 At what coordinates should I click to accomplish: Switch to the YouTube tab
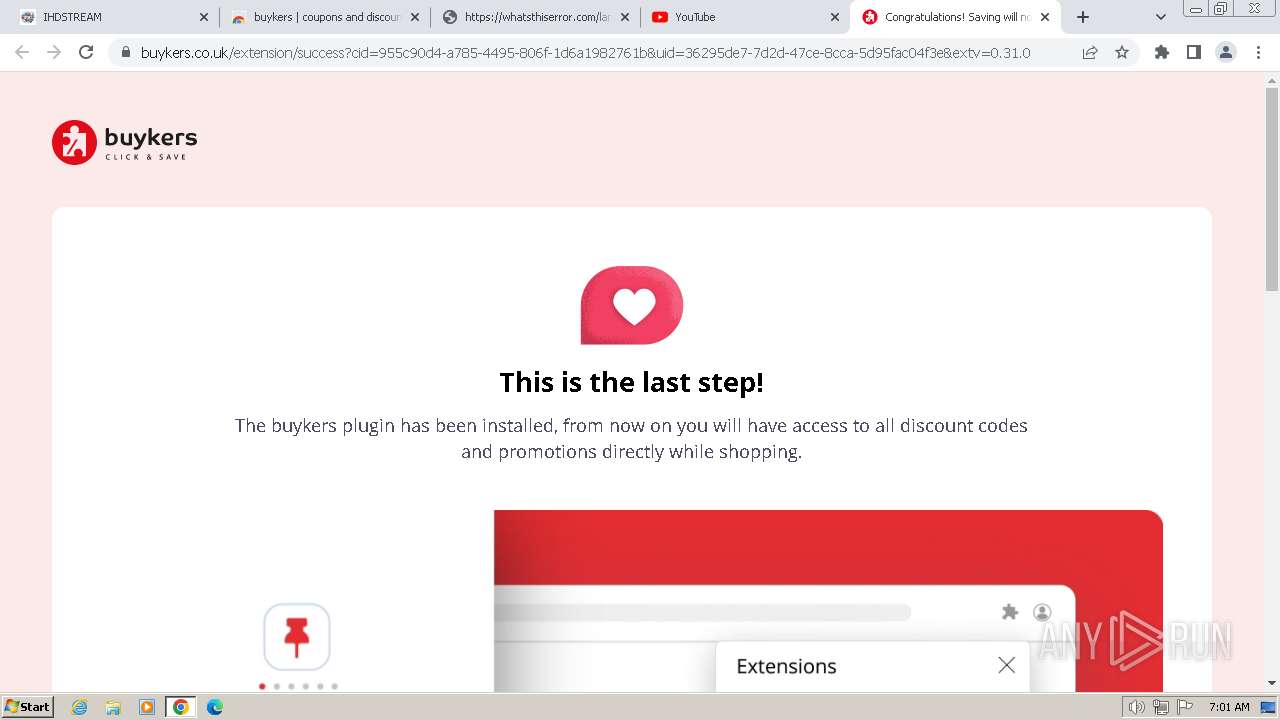point(744,17)
